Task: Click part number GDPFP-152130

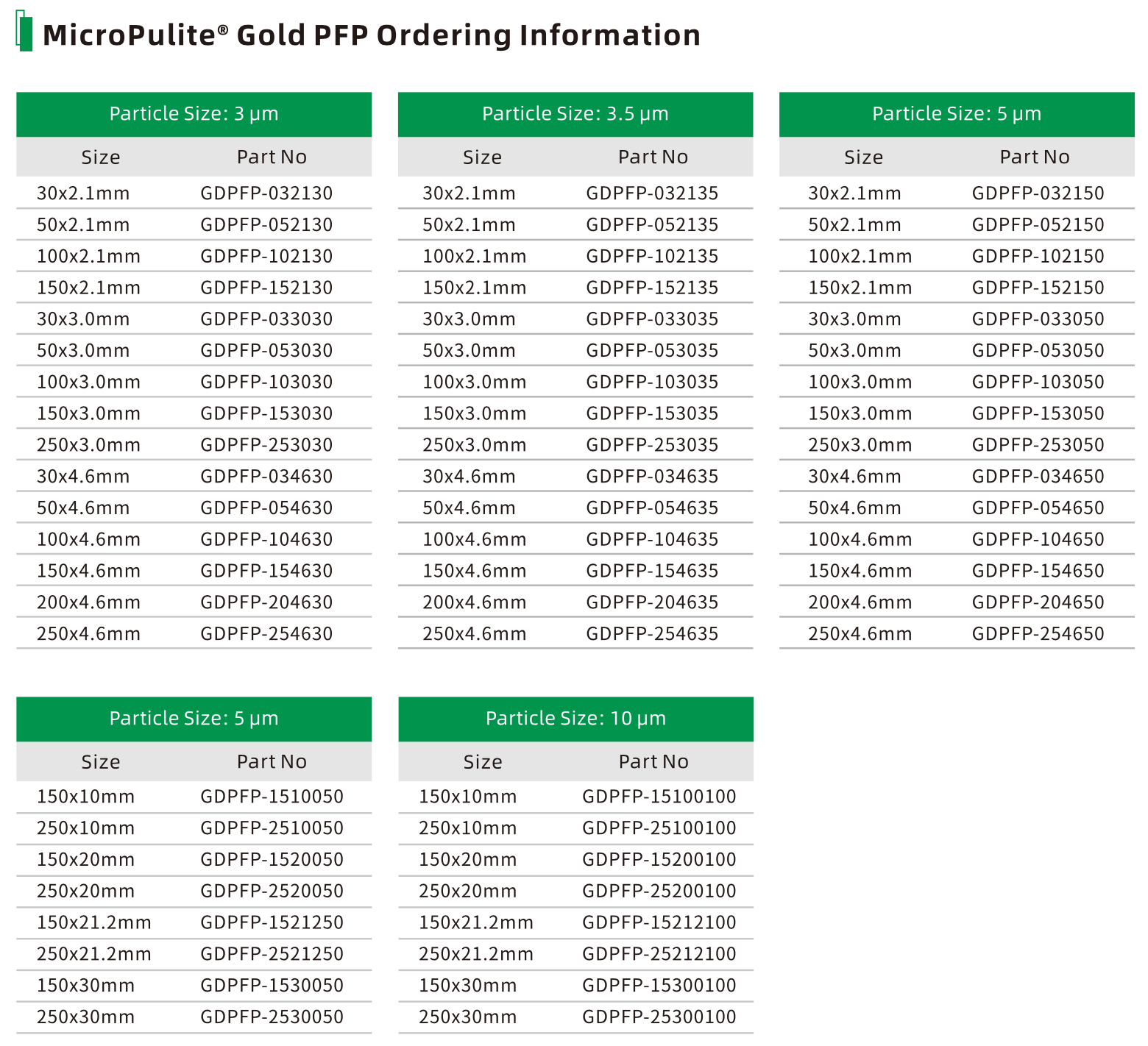Action: (266, 288)
